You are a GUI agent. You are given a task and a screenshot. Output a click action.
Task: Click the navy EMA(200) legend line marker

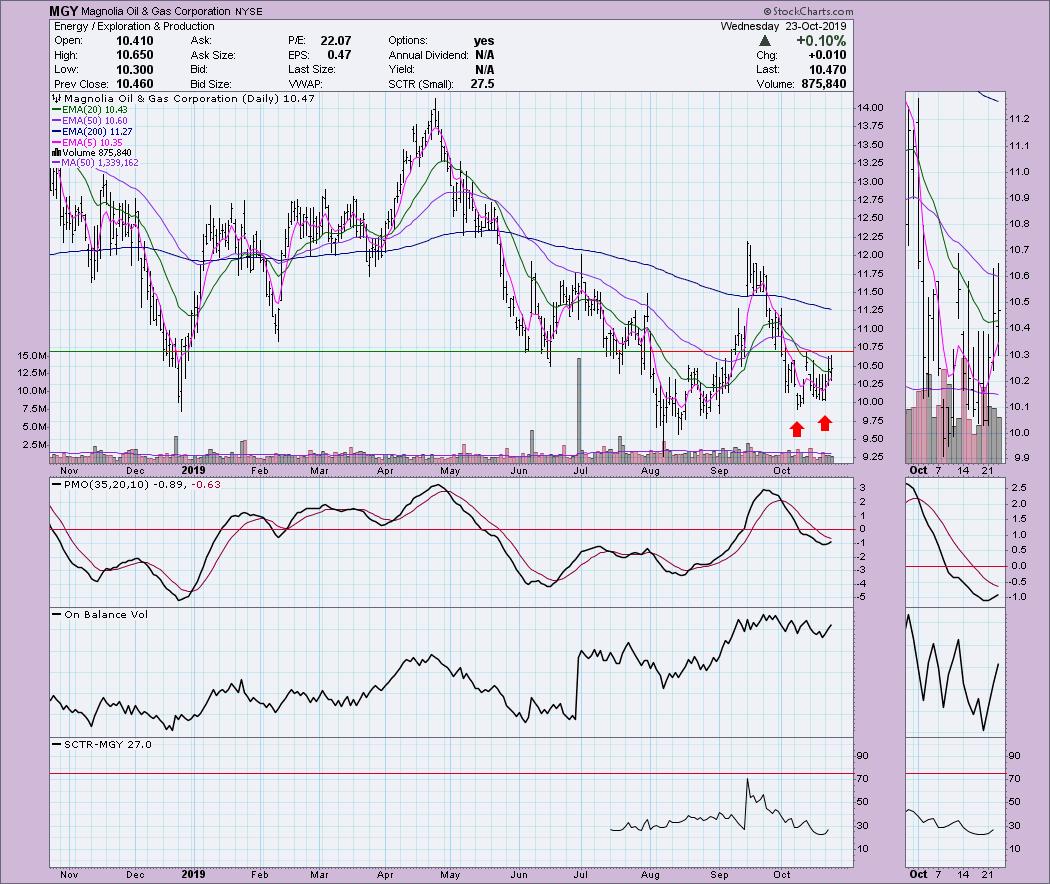click(56, 132)
